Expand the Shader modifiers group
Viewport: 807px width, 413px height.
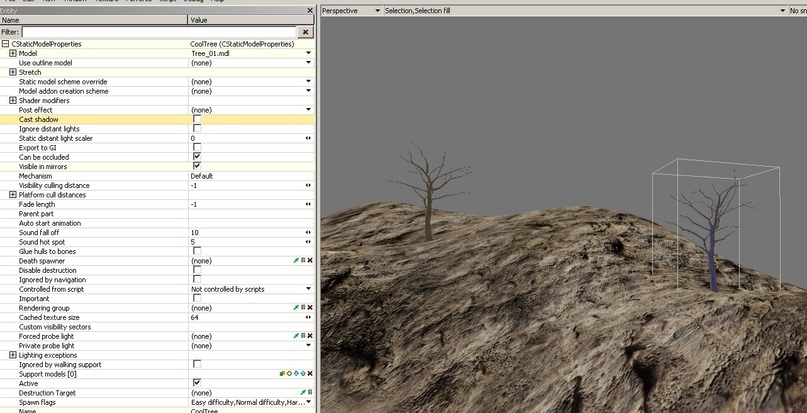click(13, 101)
